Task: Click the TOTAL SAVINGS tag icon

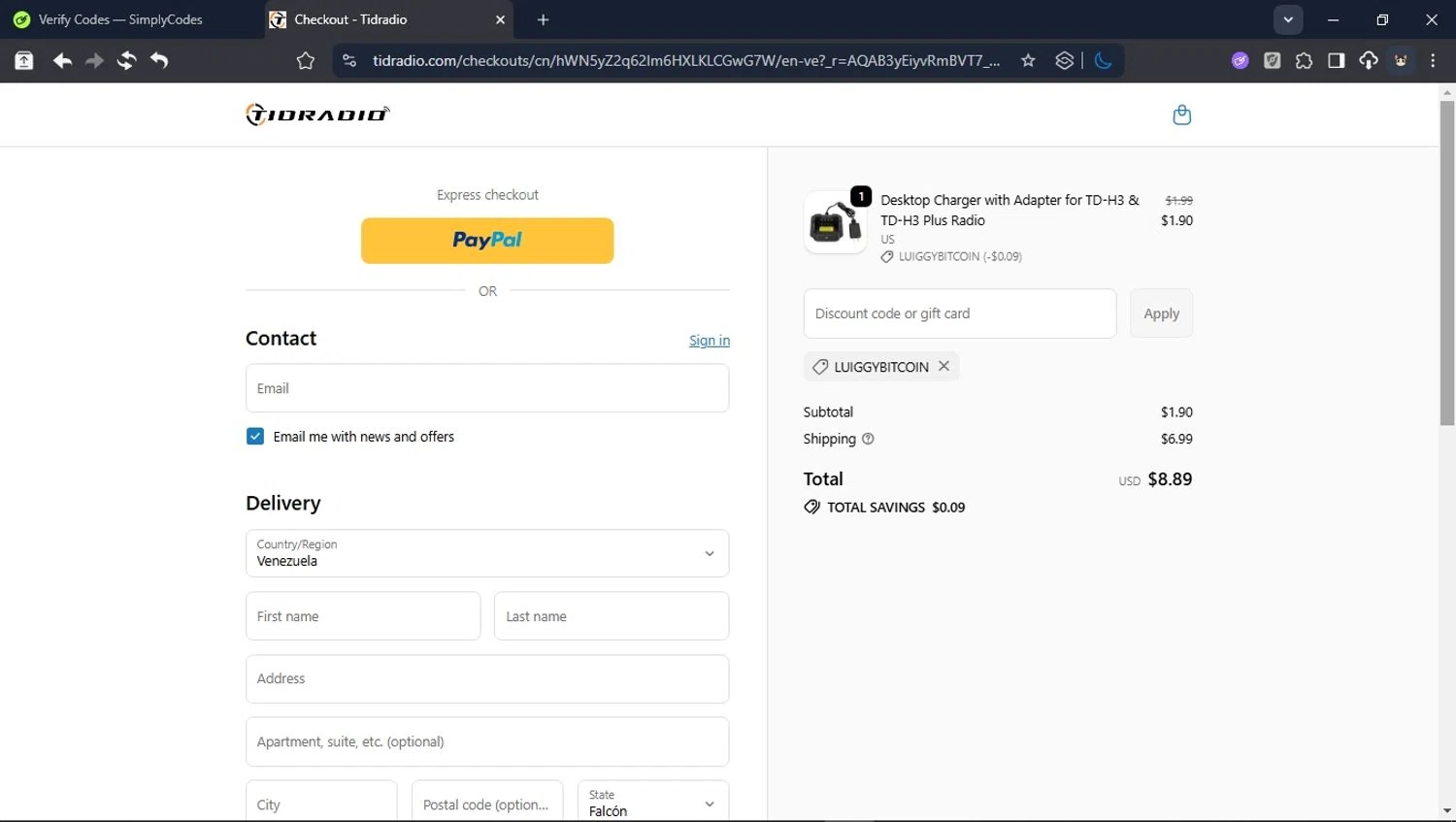Action: tap(811, 508)
